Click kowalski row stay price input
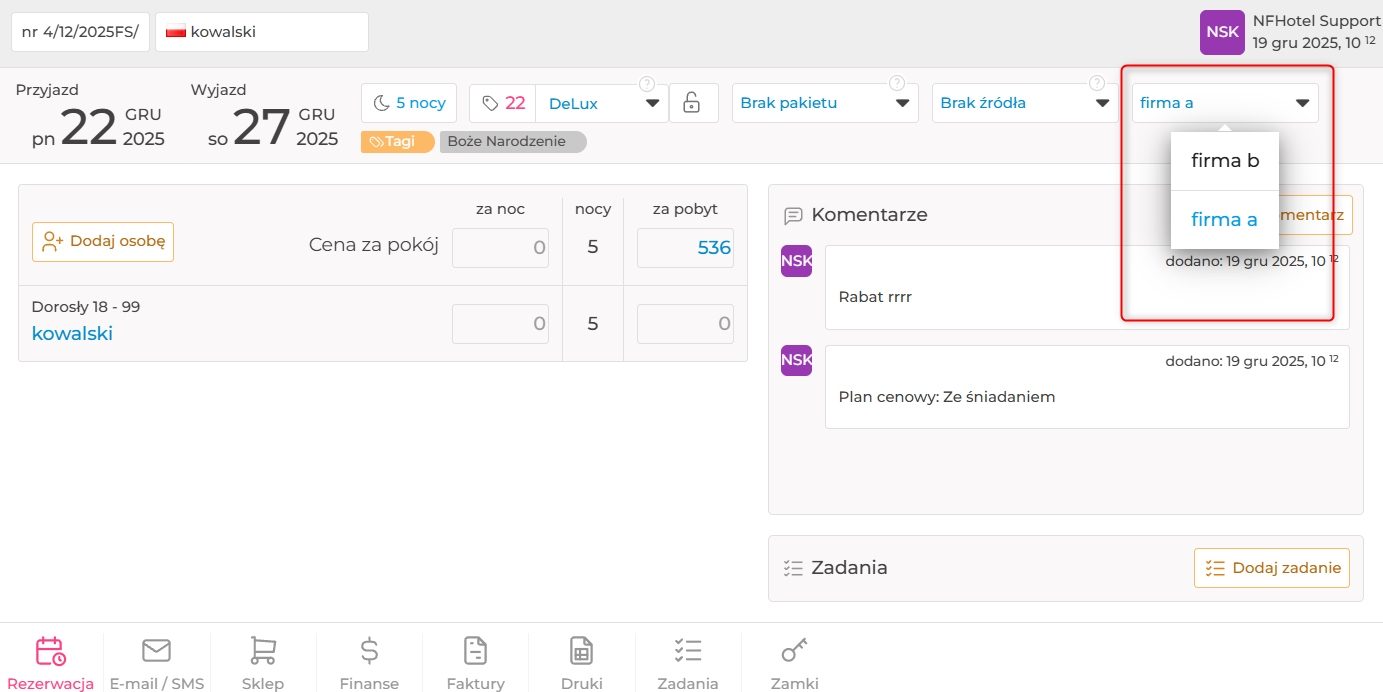Screen dimensions: 1383x692 coord(685,324)
